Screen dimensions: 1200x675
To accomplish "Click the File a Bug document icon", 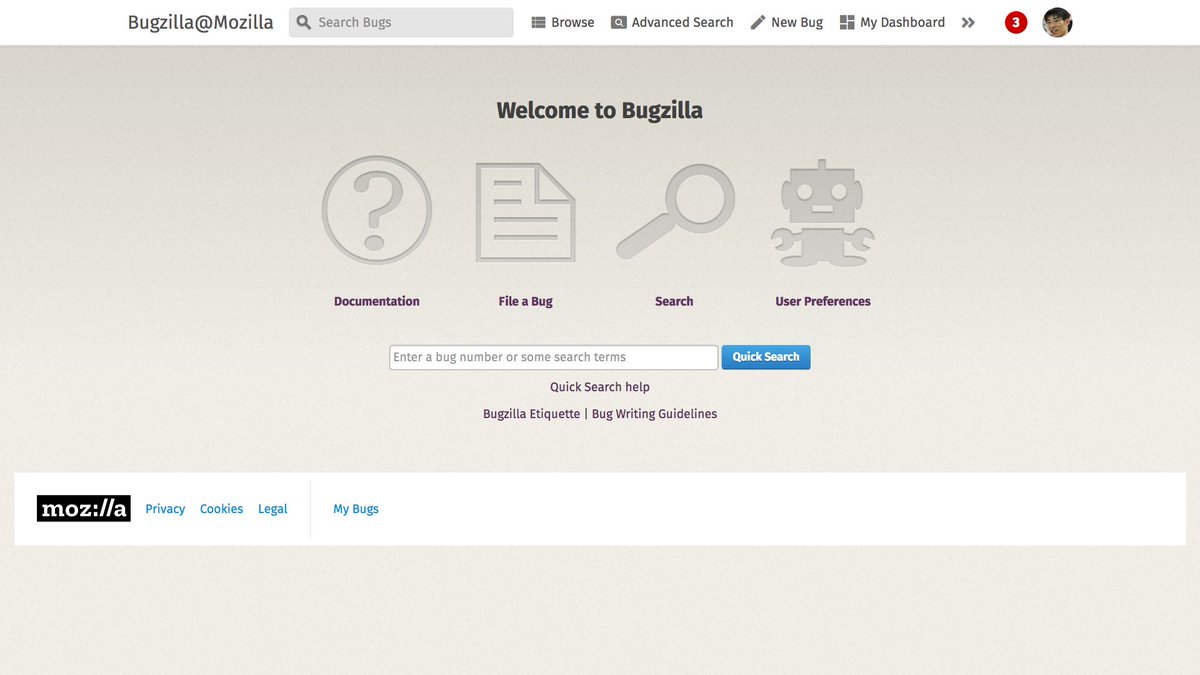I will [525, 212].
